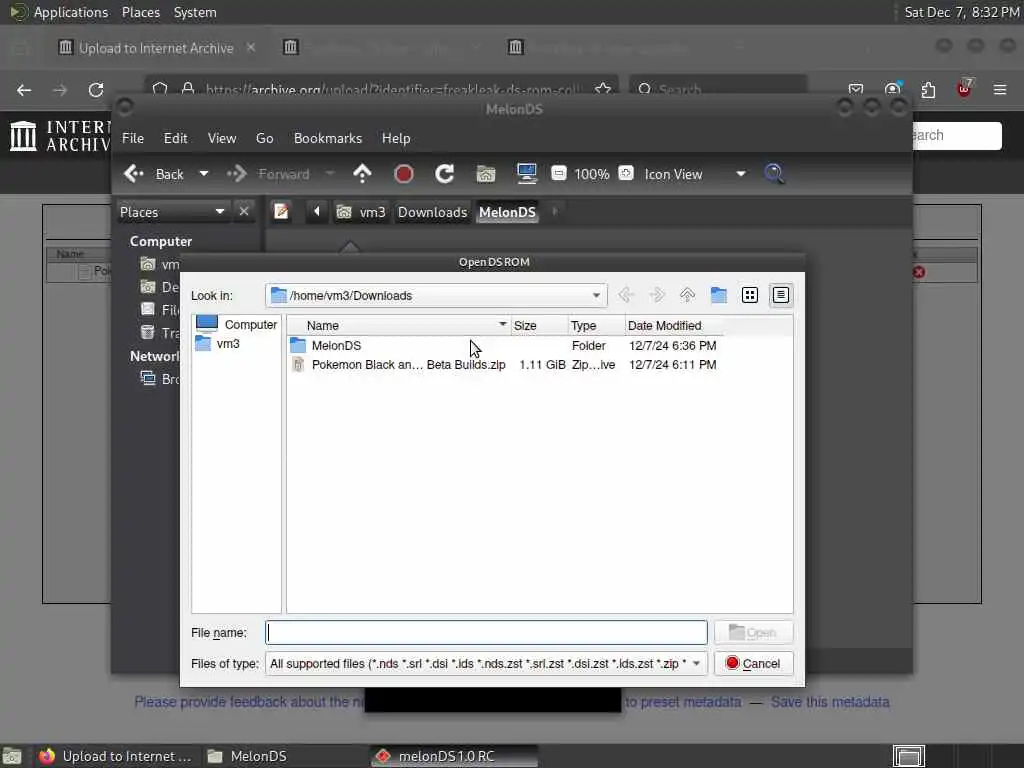Go up one folder in file manager
Viewport: 1024px width, 768px height.
point(362,174)
